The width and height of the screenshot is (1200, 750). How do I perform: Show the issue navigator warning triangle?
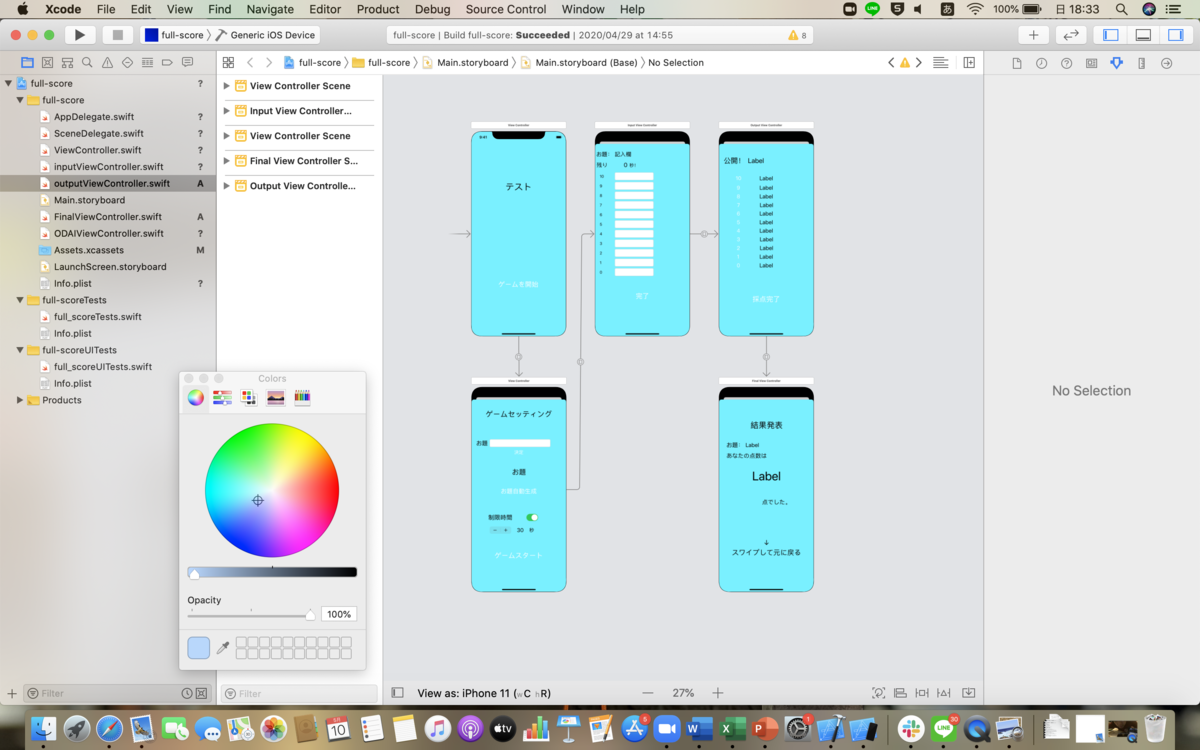click(107, 62)
